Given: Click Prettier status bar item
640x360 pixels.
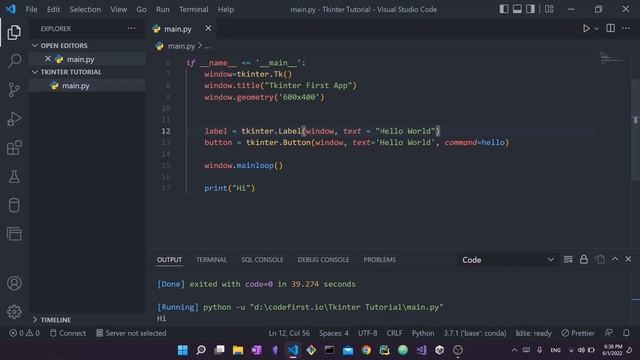Looking at the screenshot, I should click(578, 333).
